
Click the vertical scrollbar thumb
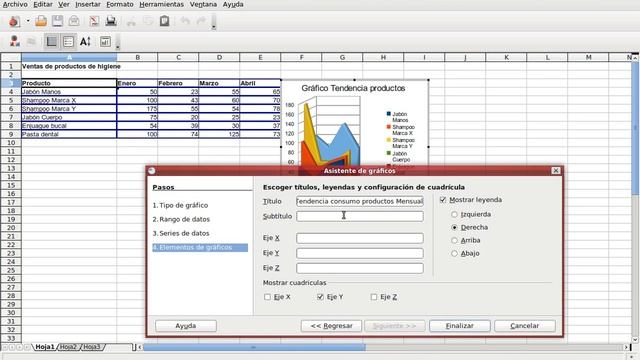tap(636, 129)
